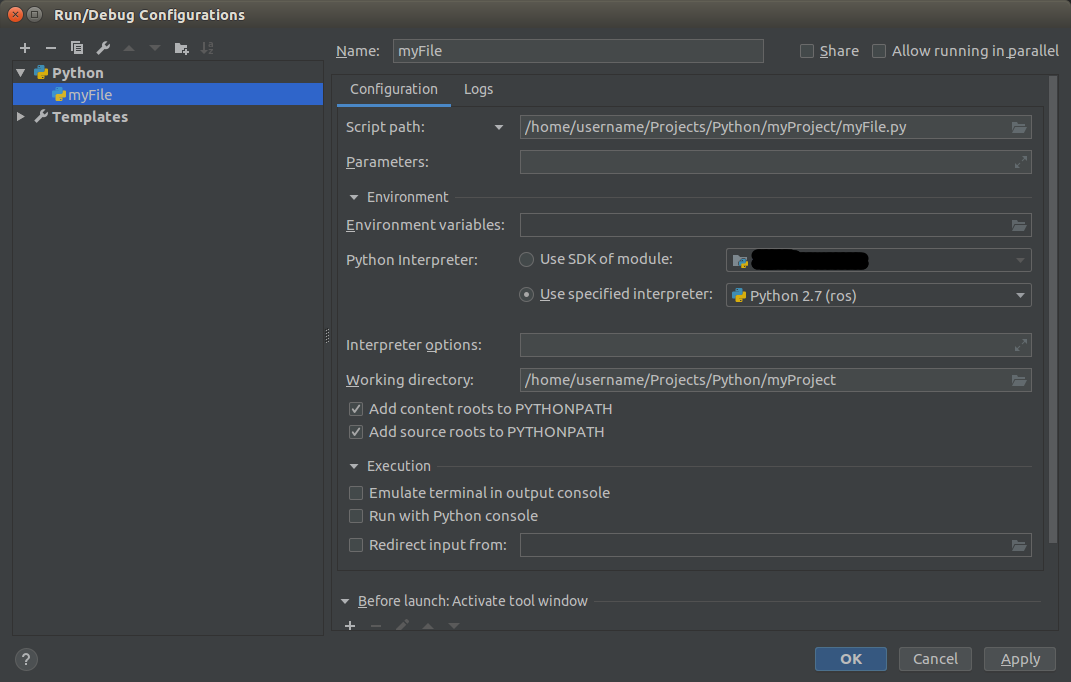Screen dimensions: 1071x682
Task: Expand the Parameters field editor
Action: coord(1020,162)
